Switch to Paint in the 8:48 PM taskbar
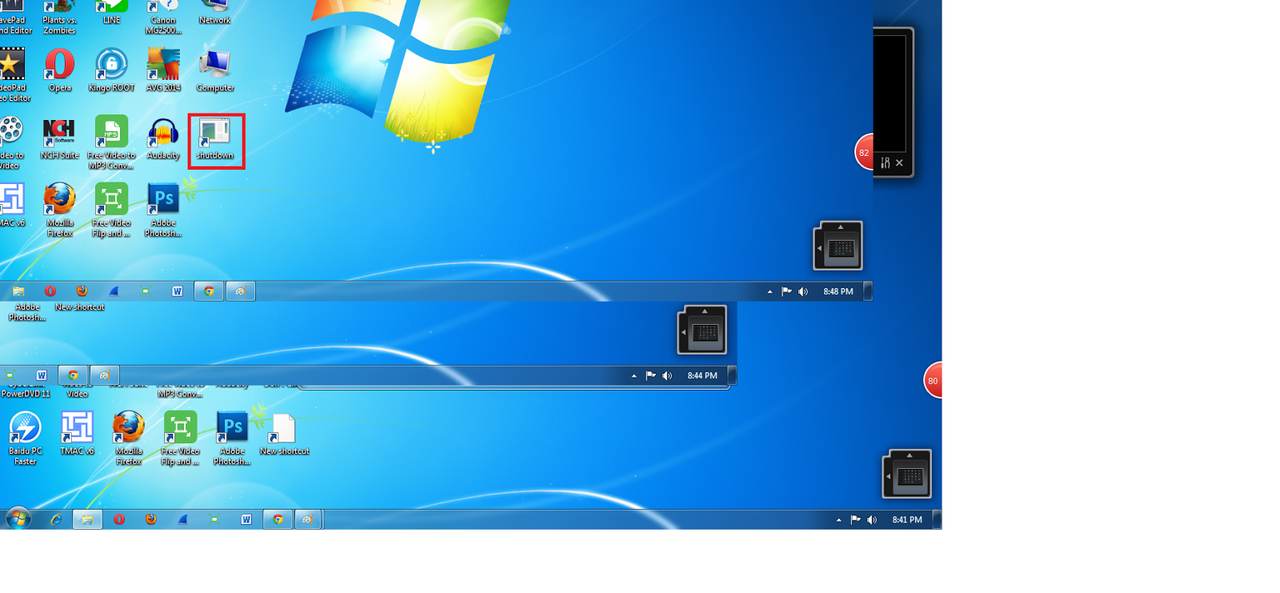Viewport: 1280px width, 593px height. [240, 291]
